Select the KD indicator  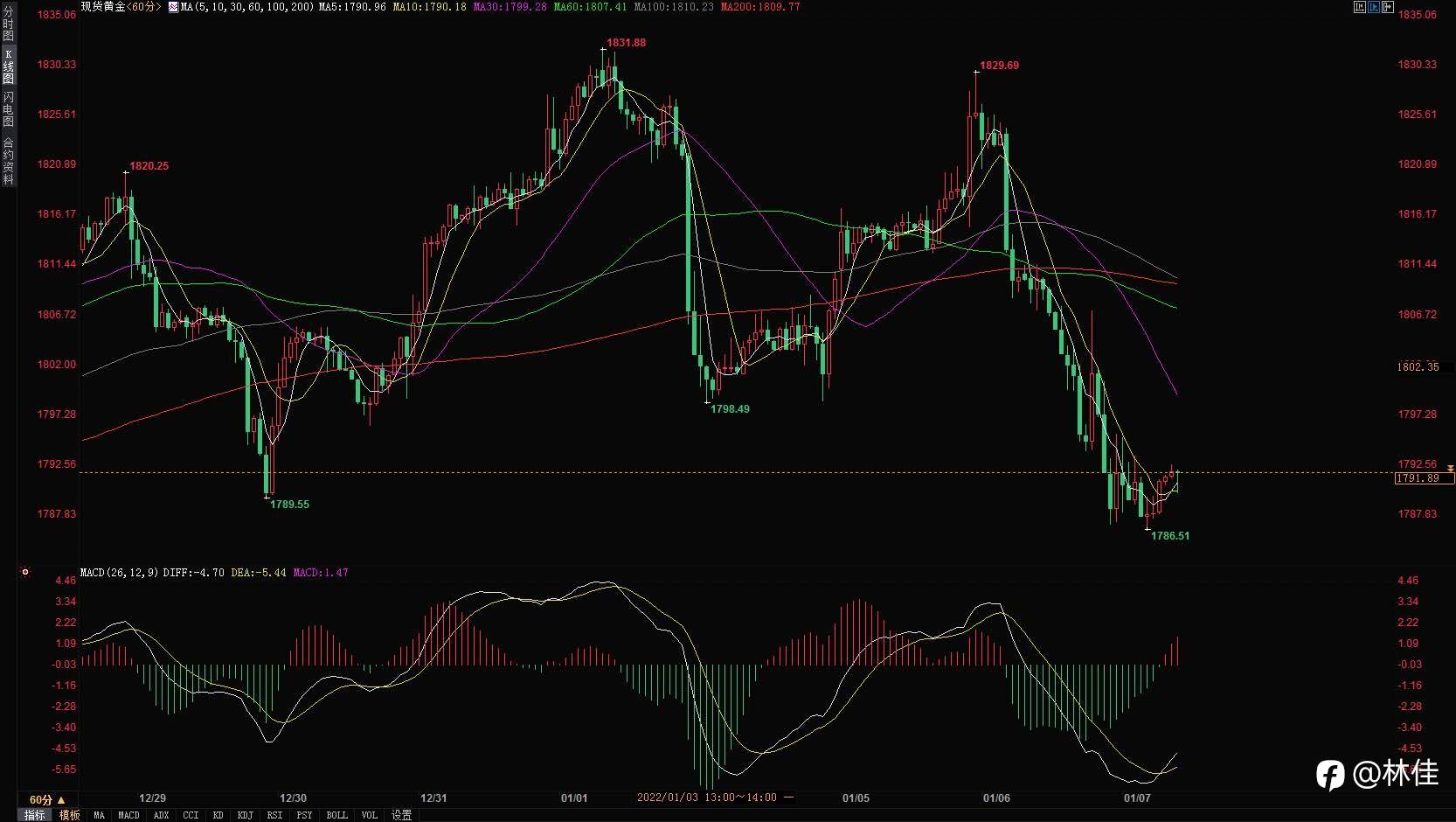tap(218, 815)
